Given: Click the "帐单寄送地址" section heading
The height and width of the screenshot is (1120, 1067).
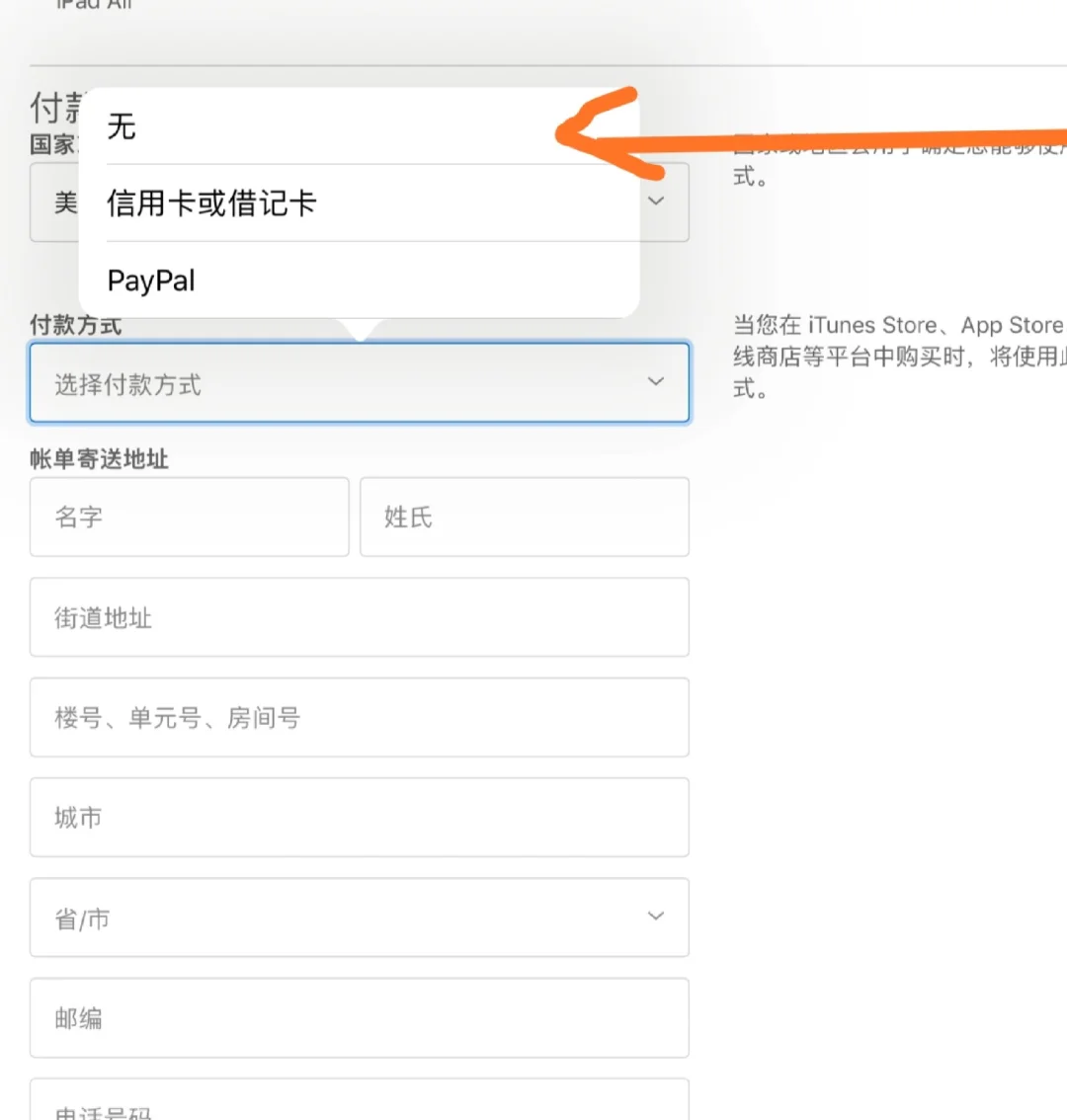Looking at the screenshot, I should pyautogui.click(x=100, y=459).
